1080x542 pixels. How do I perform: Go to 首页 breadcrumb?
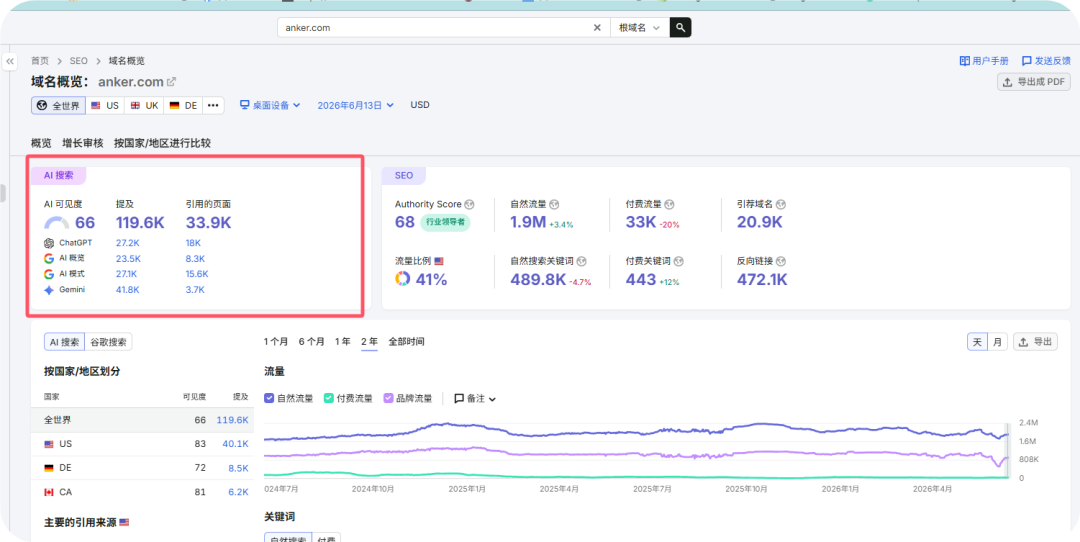pyautogui.click(x=40, y=61)
